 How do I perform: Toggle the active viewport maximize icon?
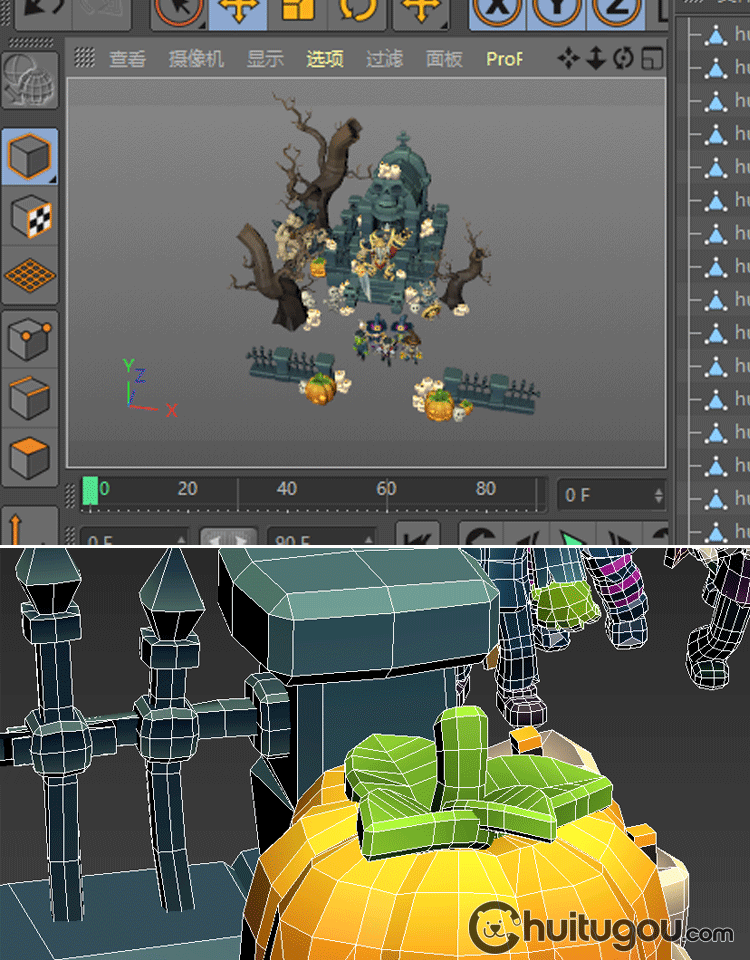pyautogui.click(x=652, y=59)
